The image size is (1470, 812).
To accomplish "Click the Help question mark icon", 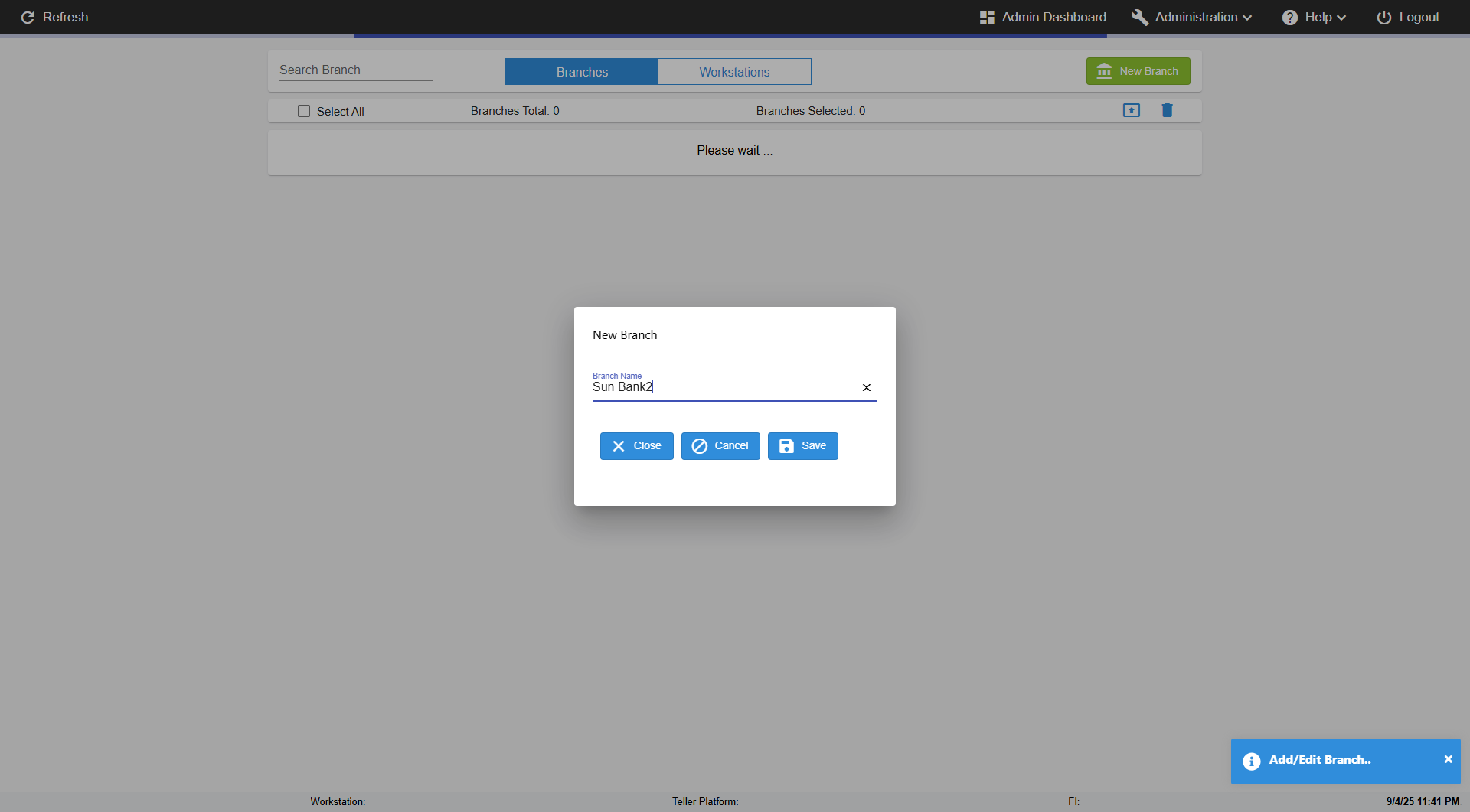I will [1290, 17].
